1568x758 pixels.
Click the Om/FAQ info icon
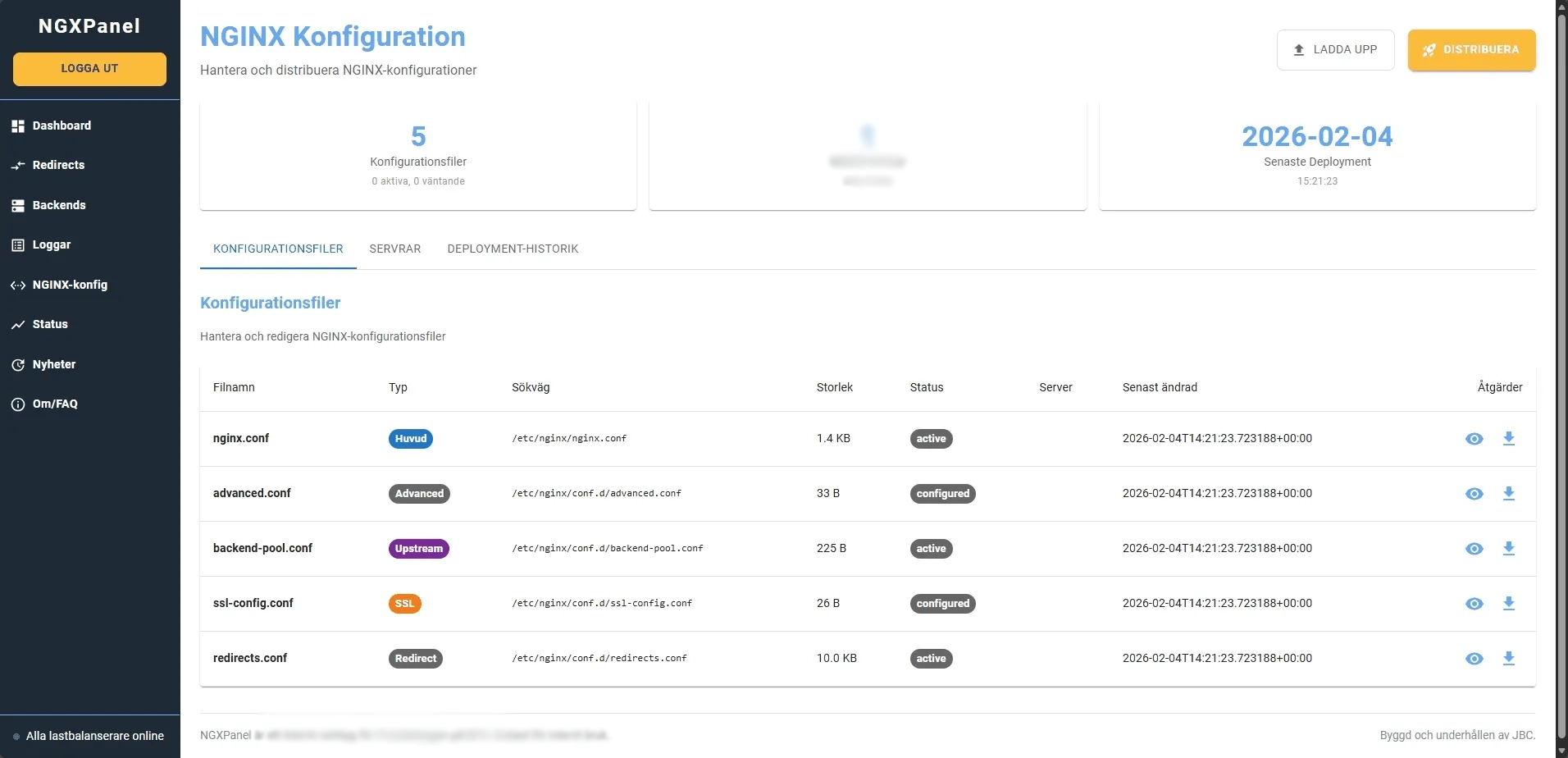coord(18,404)
